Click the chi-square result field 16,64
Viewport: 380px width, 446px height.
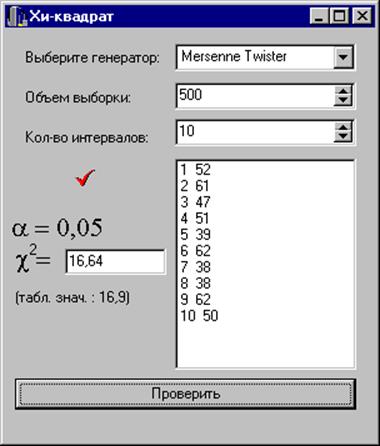[115, 261]
